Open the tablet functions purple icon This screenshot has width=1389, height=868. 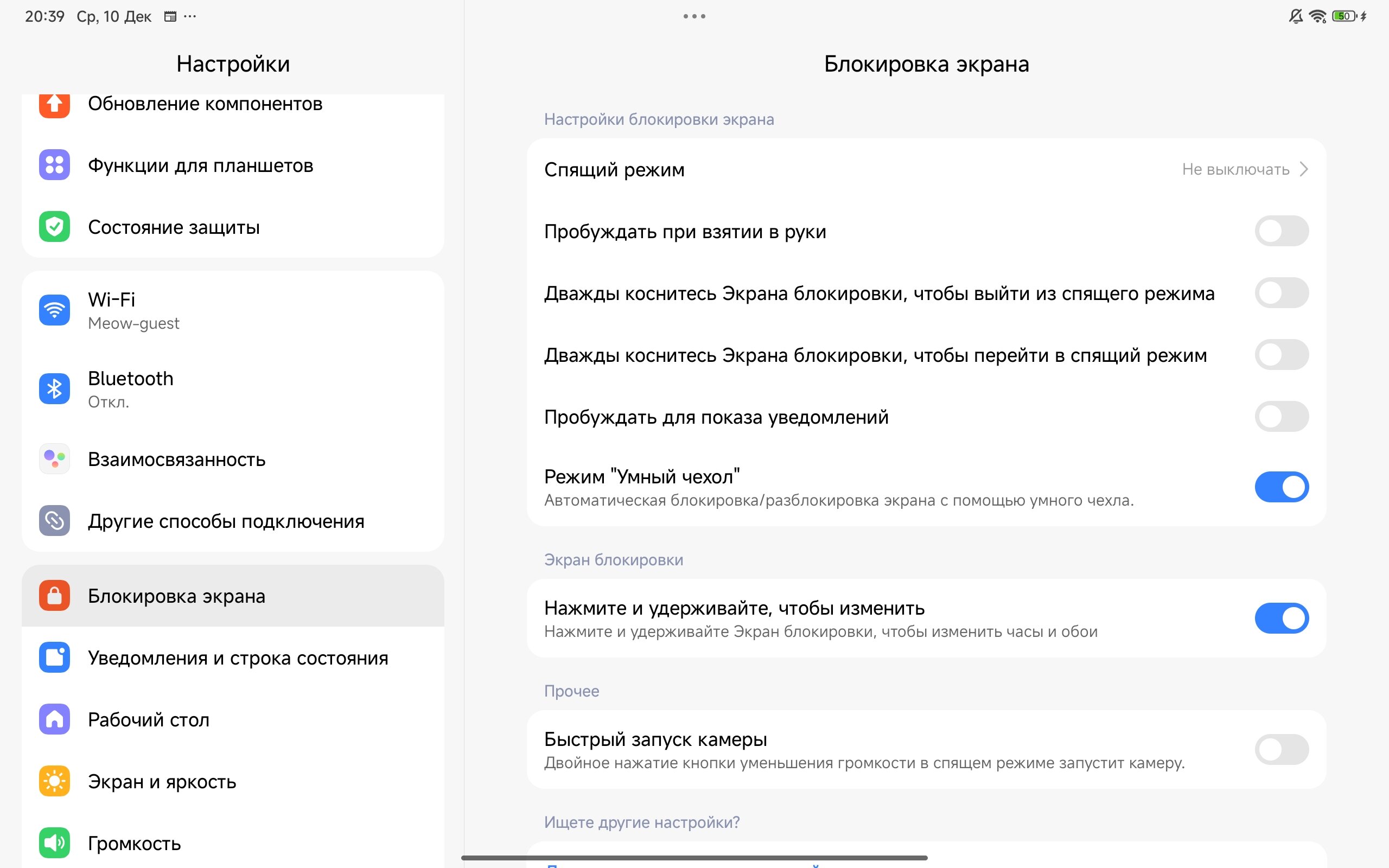click(x=54, y=165)
